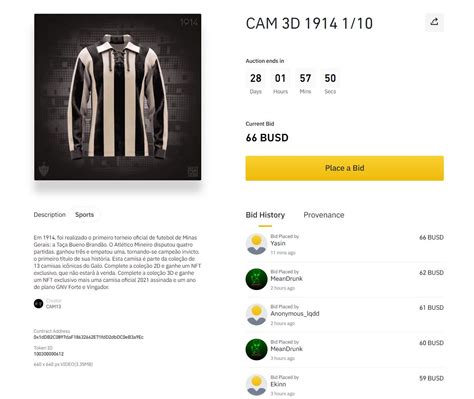Open Ekinn's bidder avatar
The width and height of the screenshot is (474, 399).
pyautogui.click(x=256, y=385)
